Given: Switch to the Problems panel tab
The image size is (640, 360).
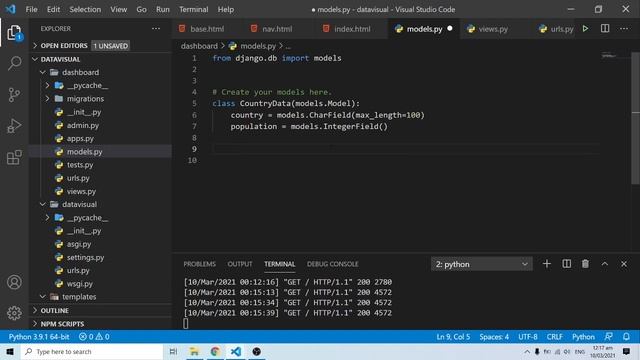Looking at the screenshot, I should 199,264.
